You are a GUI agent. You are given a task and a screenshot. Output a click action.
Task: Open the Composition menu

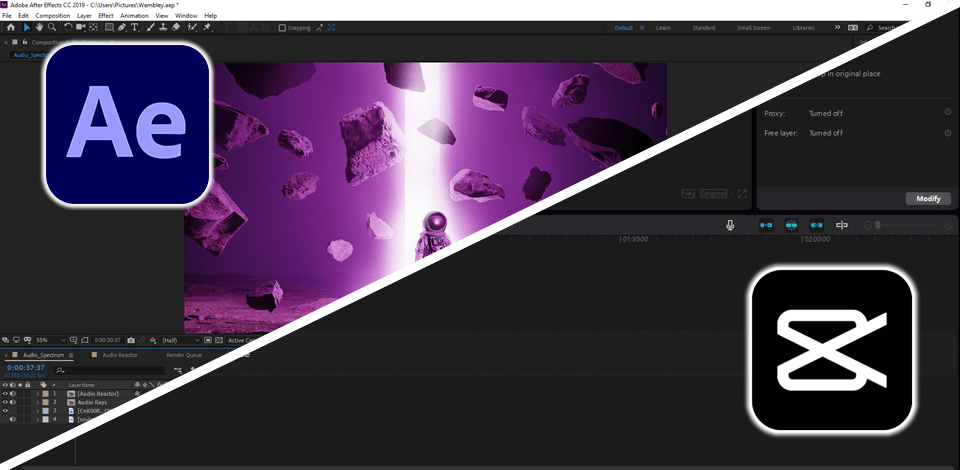point(53,15)
